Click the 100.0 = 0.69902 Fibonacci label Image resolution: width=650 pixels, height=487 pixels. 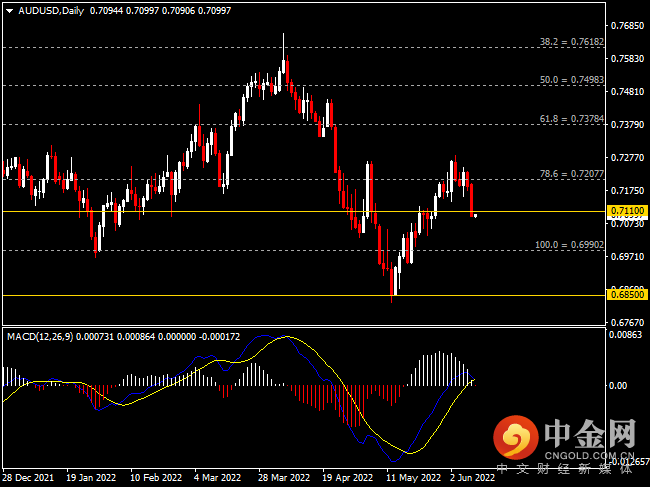[570, 245]
